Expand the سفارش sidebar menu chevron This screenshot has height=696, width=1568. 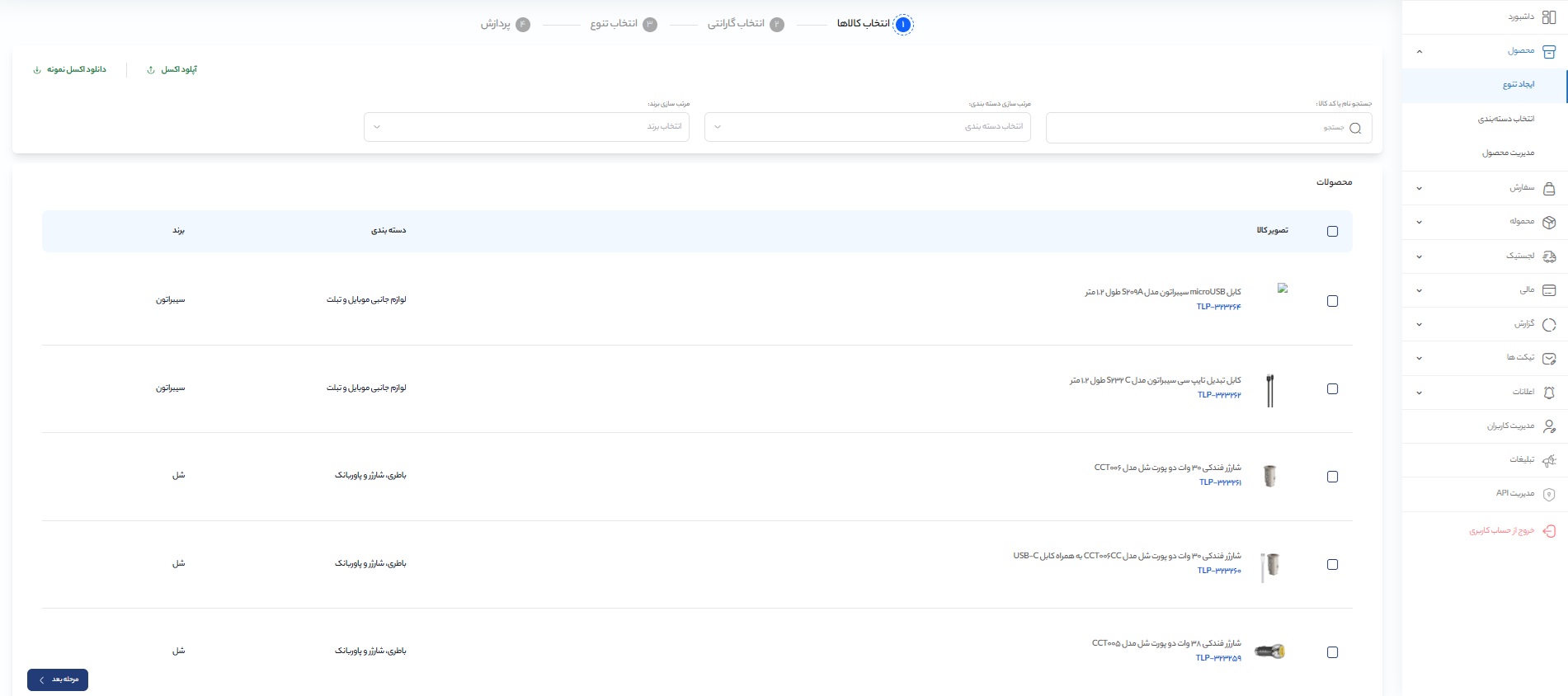(x=1419, y=189)
